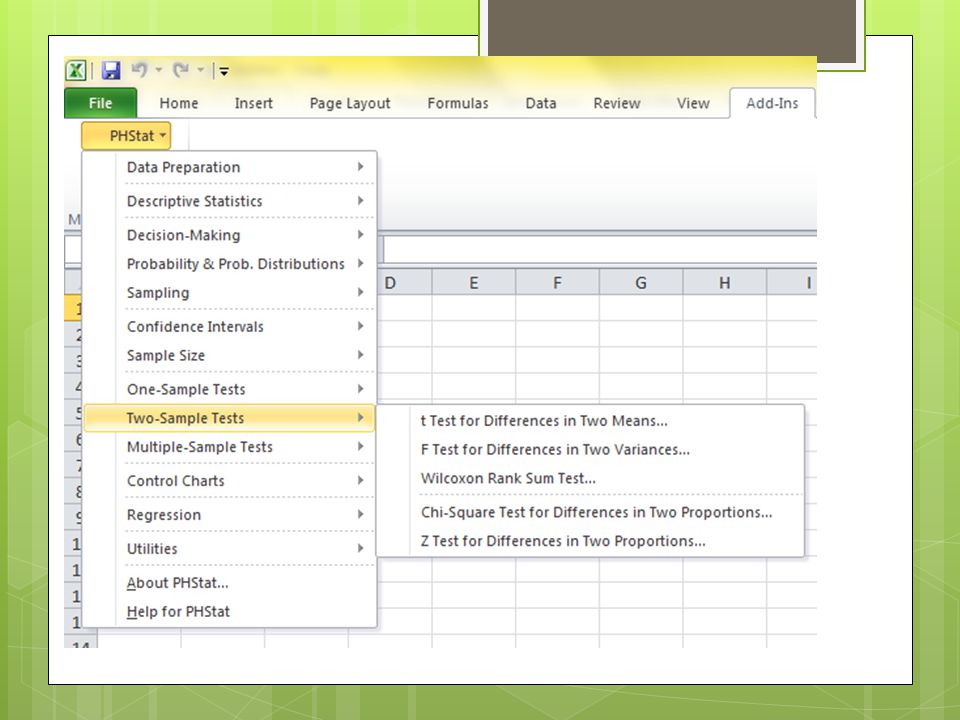Choose Chi-Square Test for Differences in Two Proportions
Viewport: 960px width, 720px height.
(590, 512)
